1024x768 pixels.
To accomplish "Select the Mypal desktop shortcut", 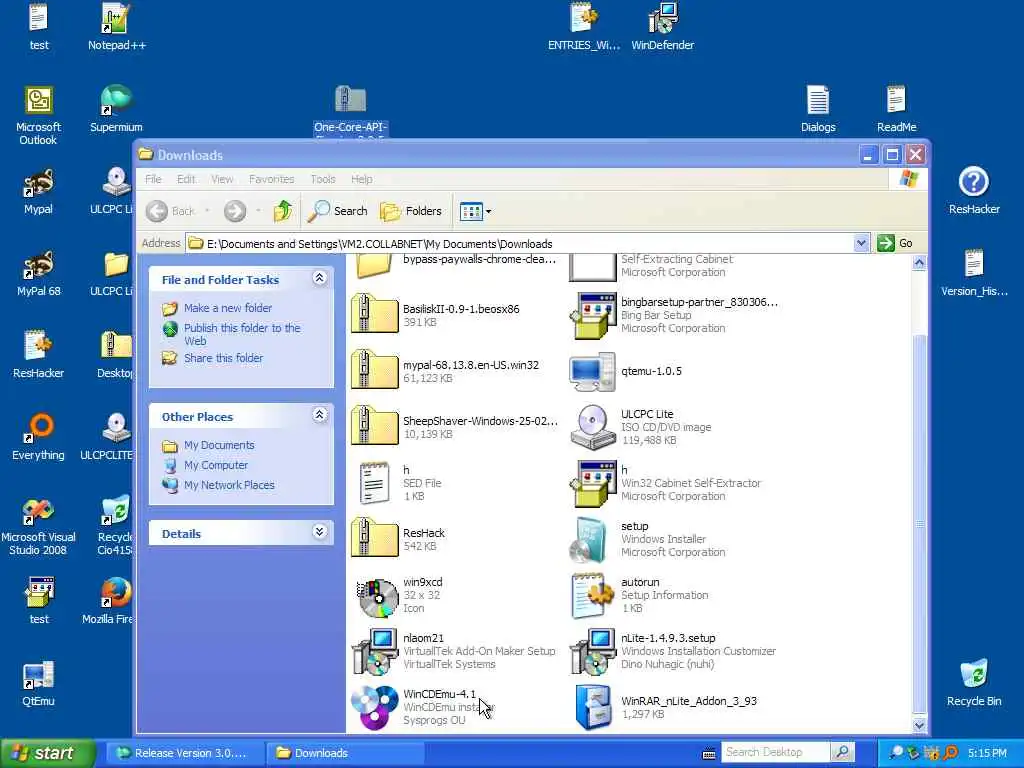I will (x=38, y=191).
